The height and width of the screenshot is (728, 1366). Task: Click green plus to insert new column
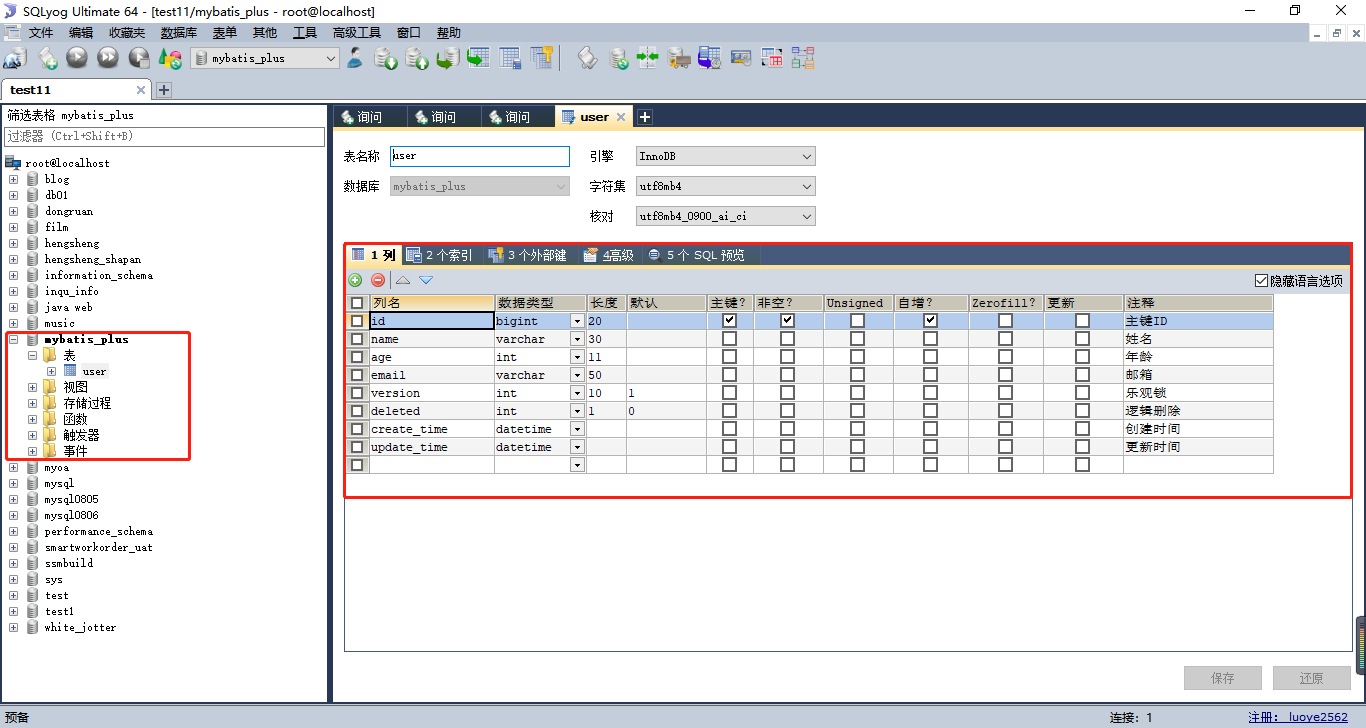point(355,281)
